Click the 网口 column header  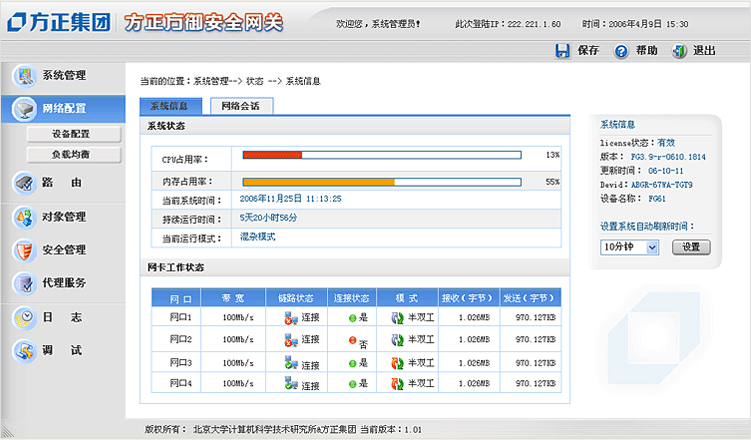point(176,297)
